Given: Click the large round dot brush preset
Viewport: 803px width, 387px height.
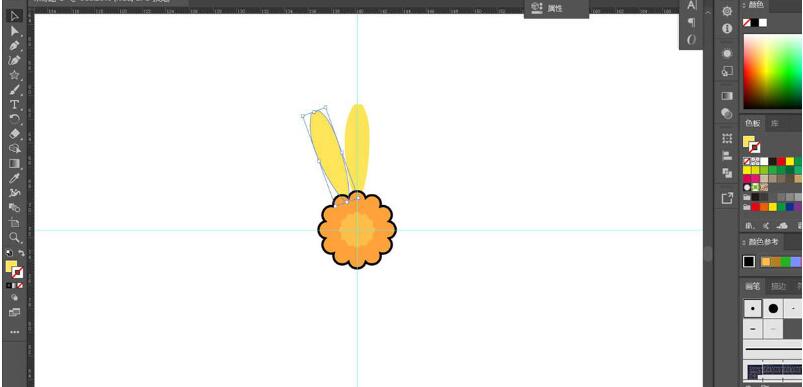Looking at the screenshot, I should (773, 309).
